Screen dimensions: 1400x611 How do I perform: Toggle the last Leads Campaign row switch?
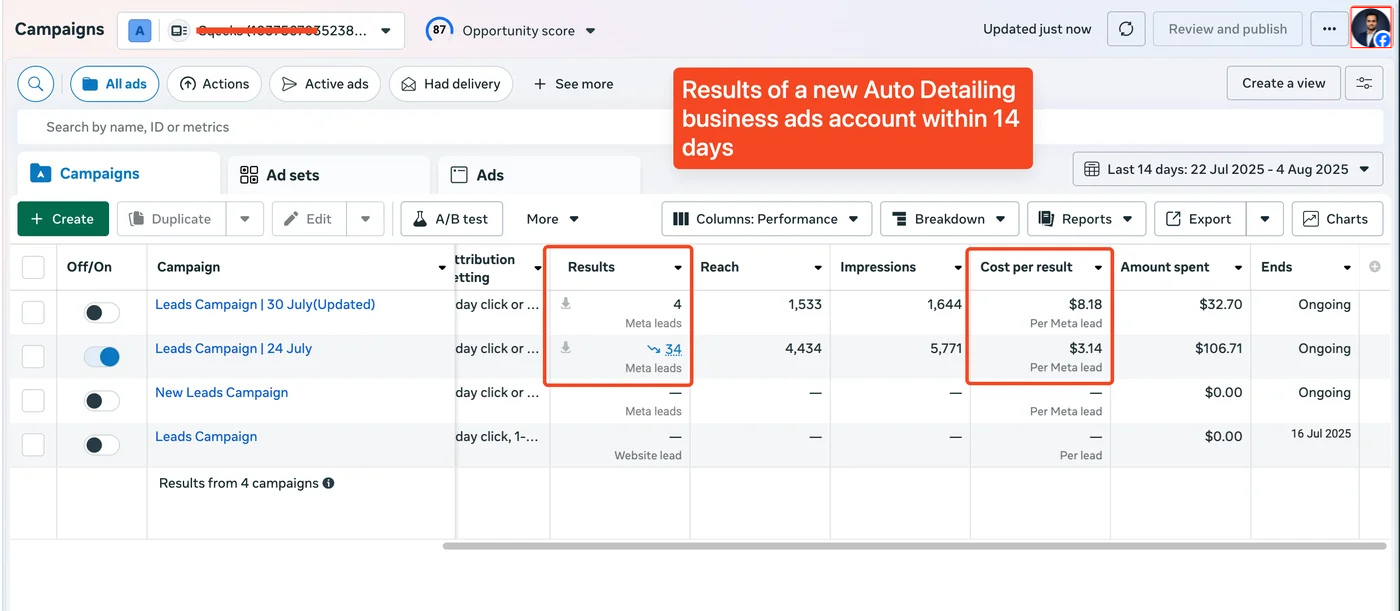point(102,444)
